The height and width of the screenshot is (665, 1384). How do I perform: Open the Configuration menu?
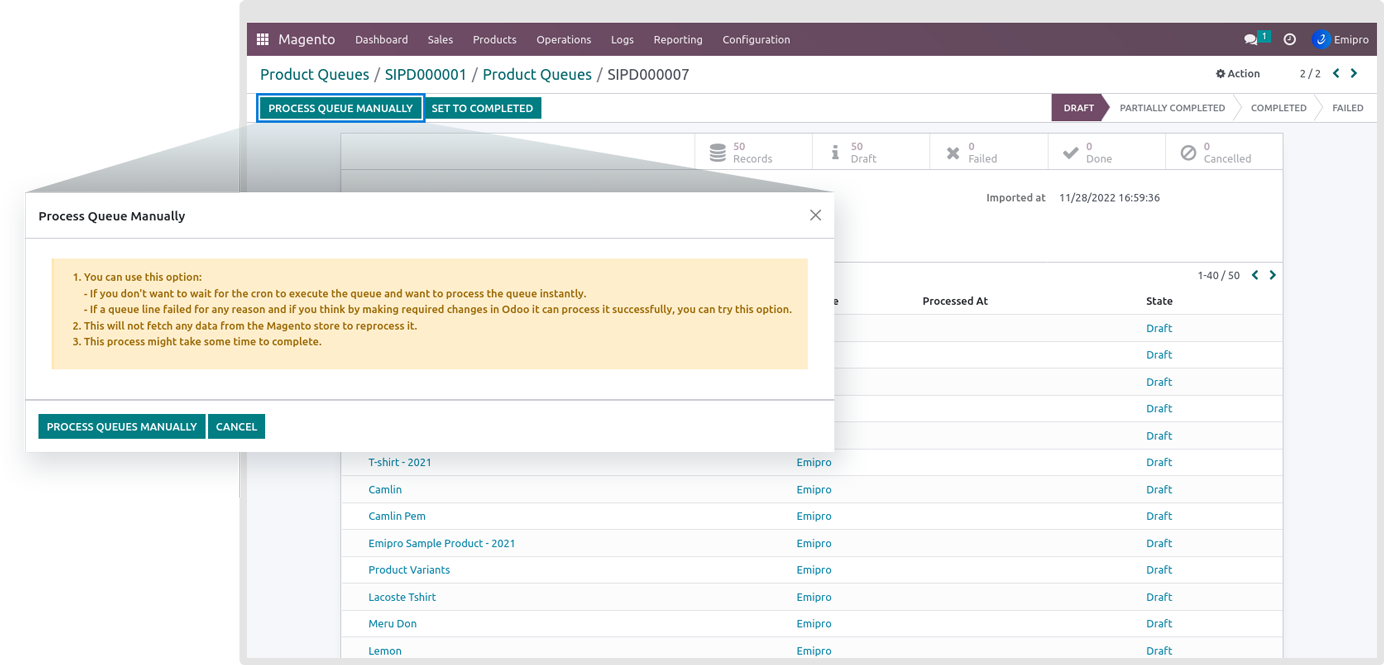click(756, 40)
